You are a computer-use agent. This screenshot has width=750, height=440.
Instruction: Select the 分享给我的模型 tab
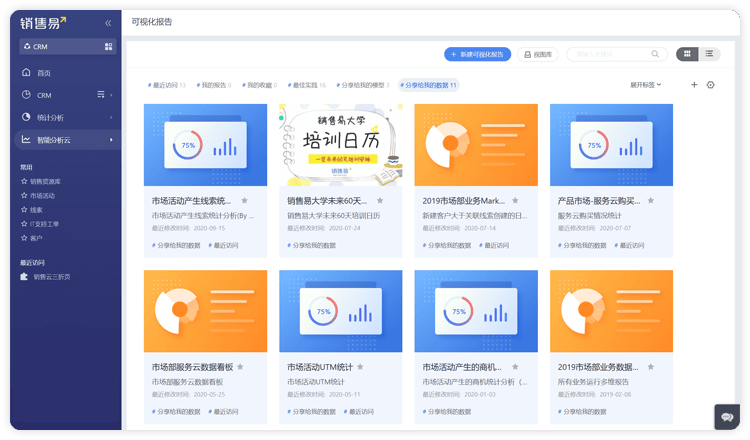363,85
